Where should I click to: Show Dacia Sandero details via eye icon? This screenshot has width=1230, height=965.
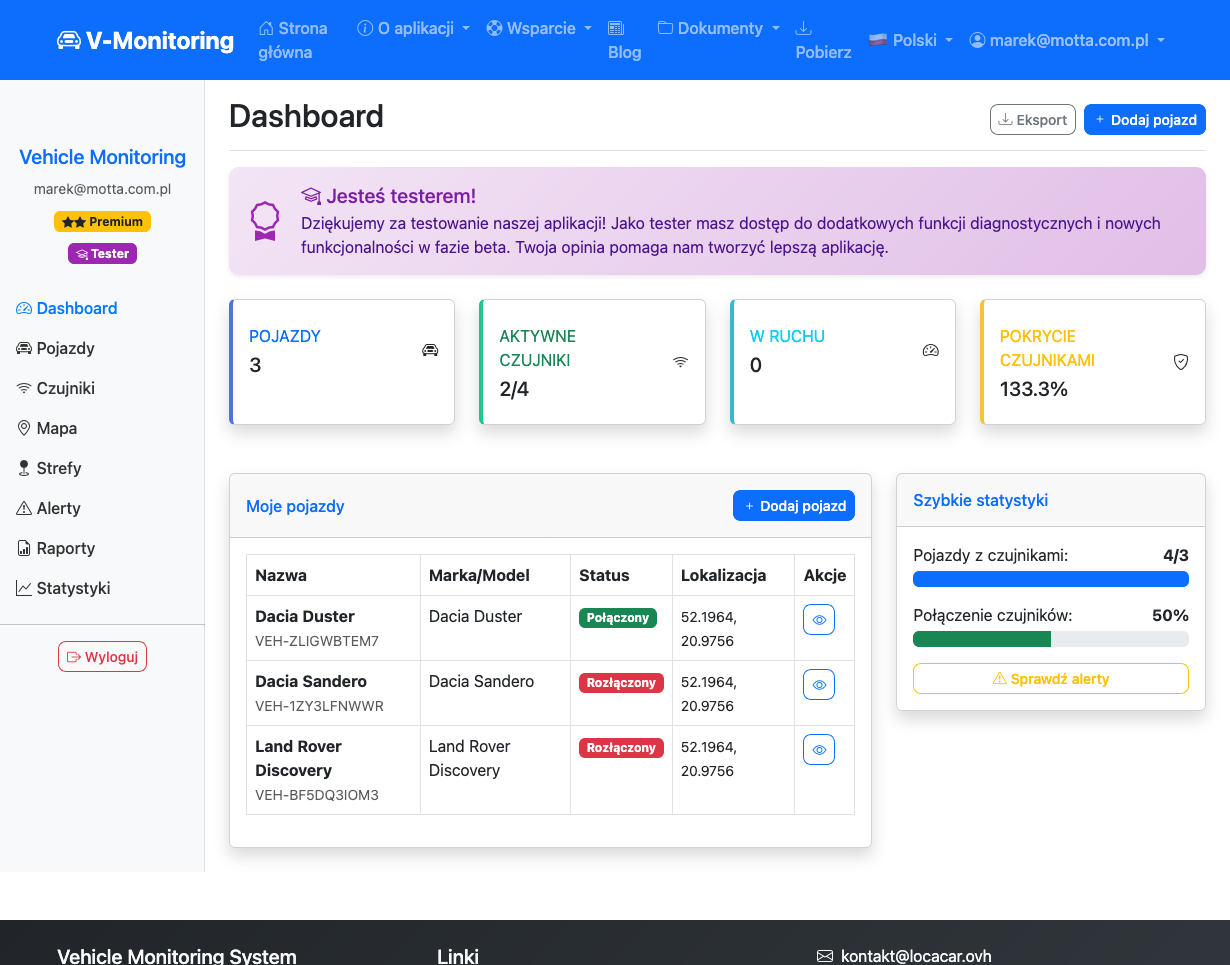[819, 685]
